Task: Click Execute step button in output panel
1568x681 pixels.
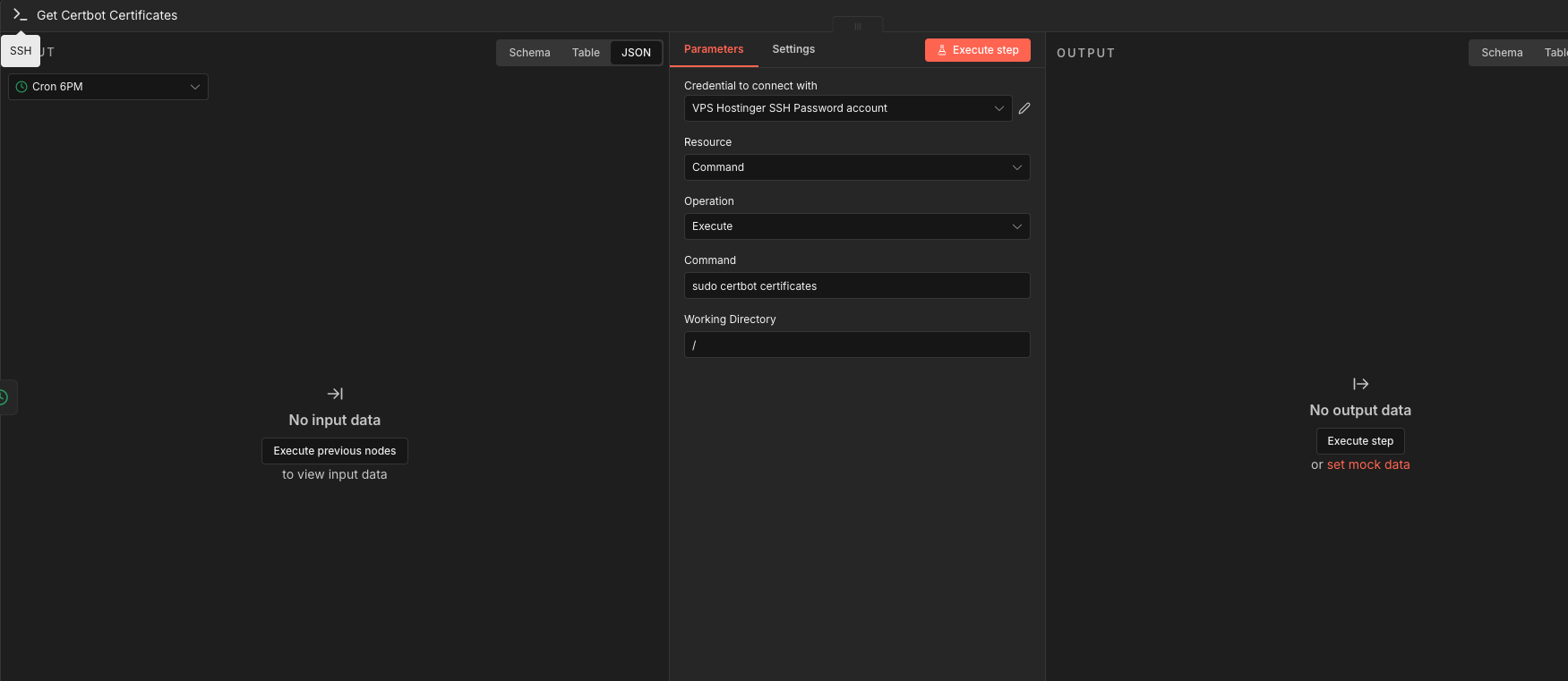Action: click(x=1360, y=441)
